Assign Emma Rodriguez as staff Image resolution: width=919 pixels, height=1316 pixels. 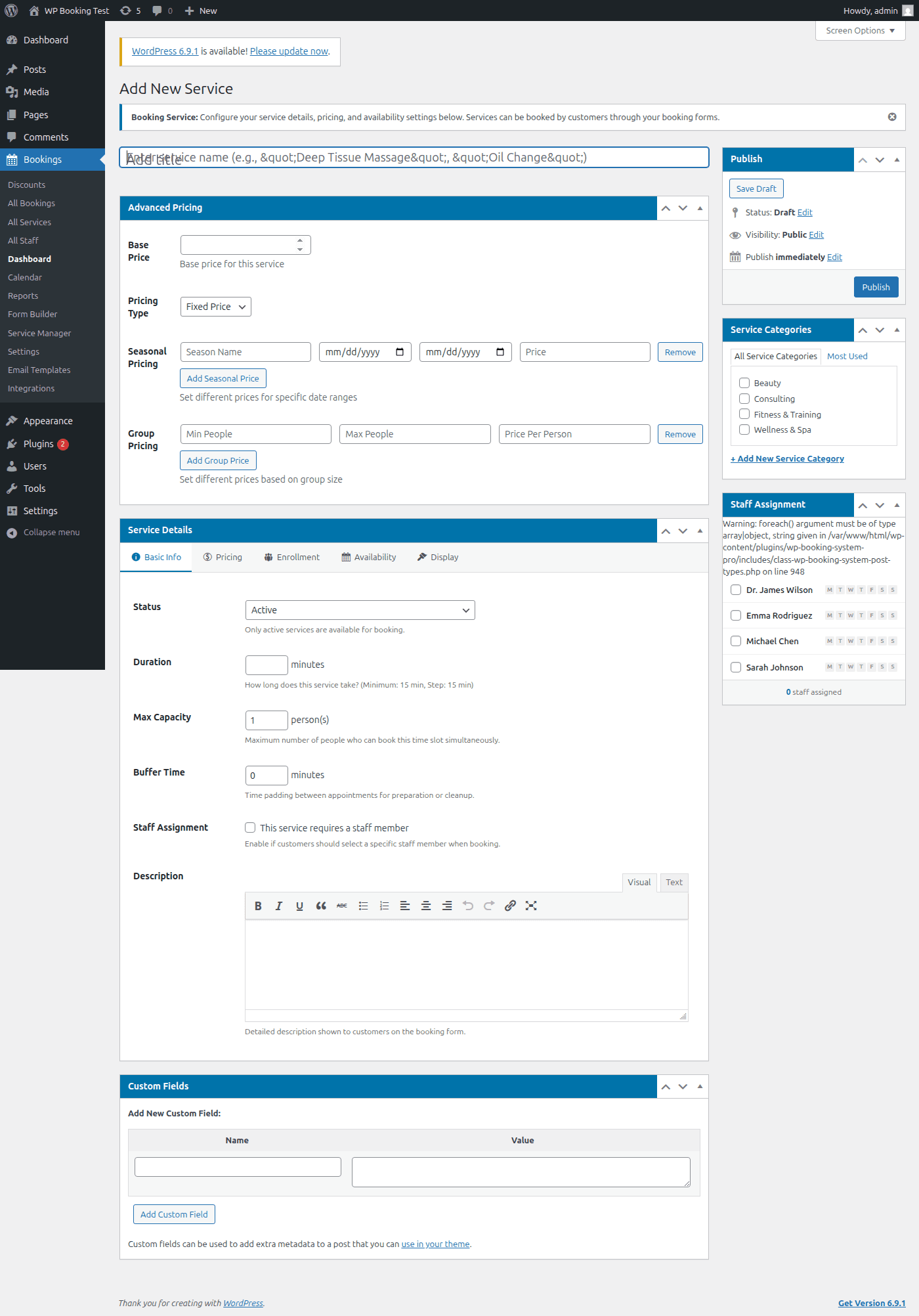coord(736,615)
